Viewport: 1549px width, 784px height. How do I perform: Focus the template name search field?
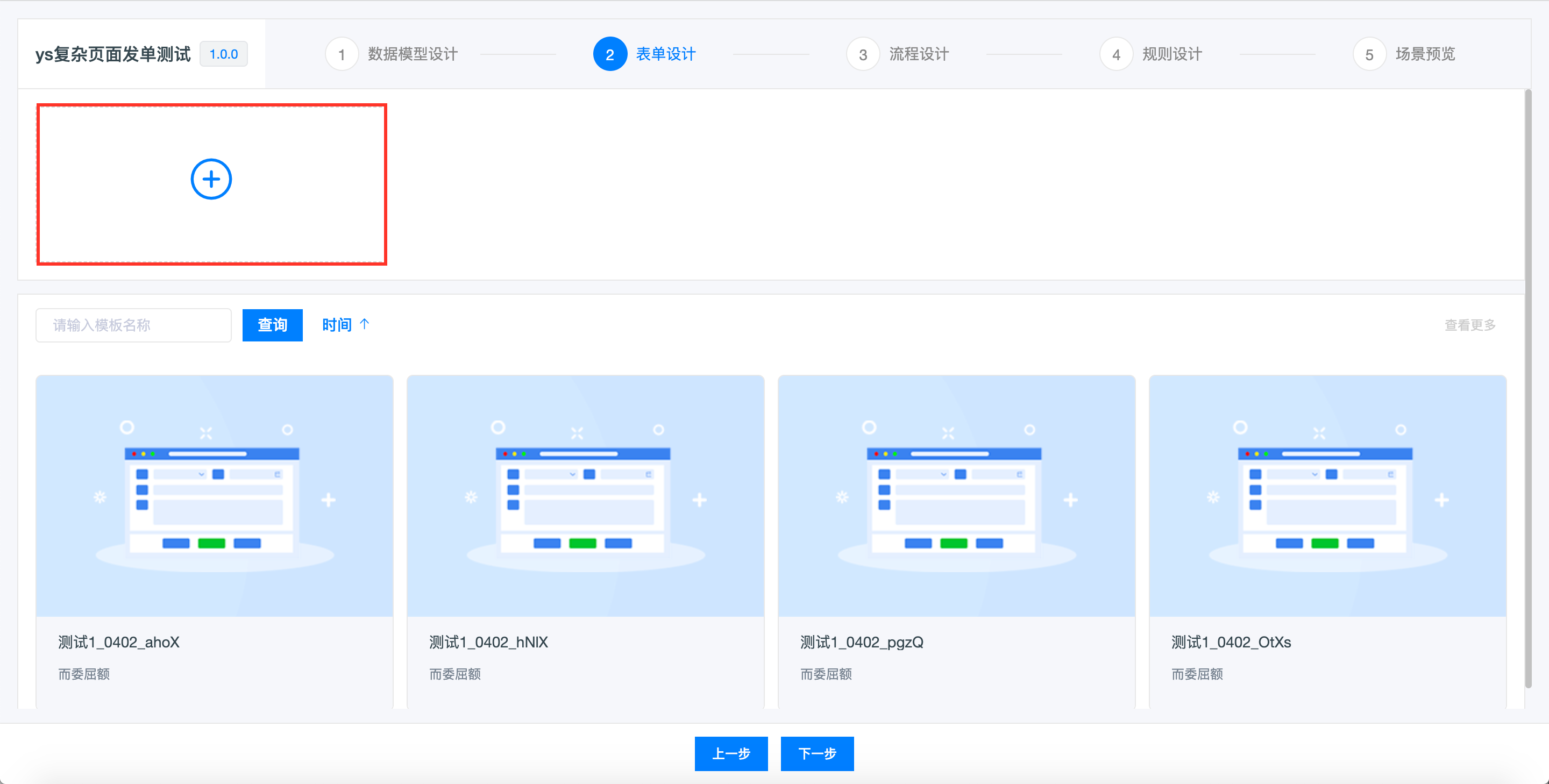[x=133, y=325]
